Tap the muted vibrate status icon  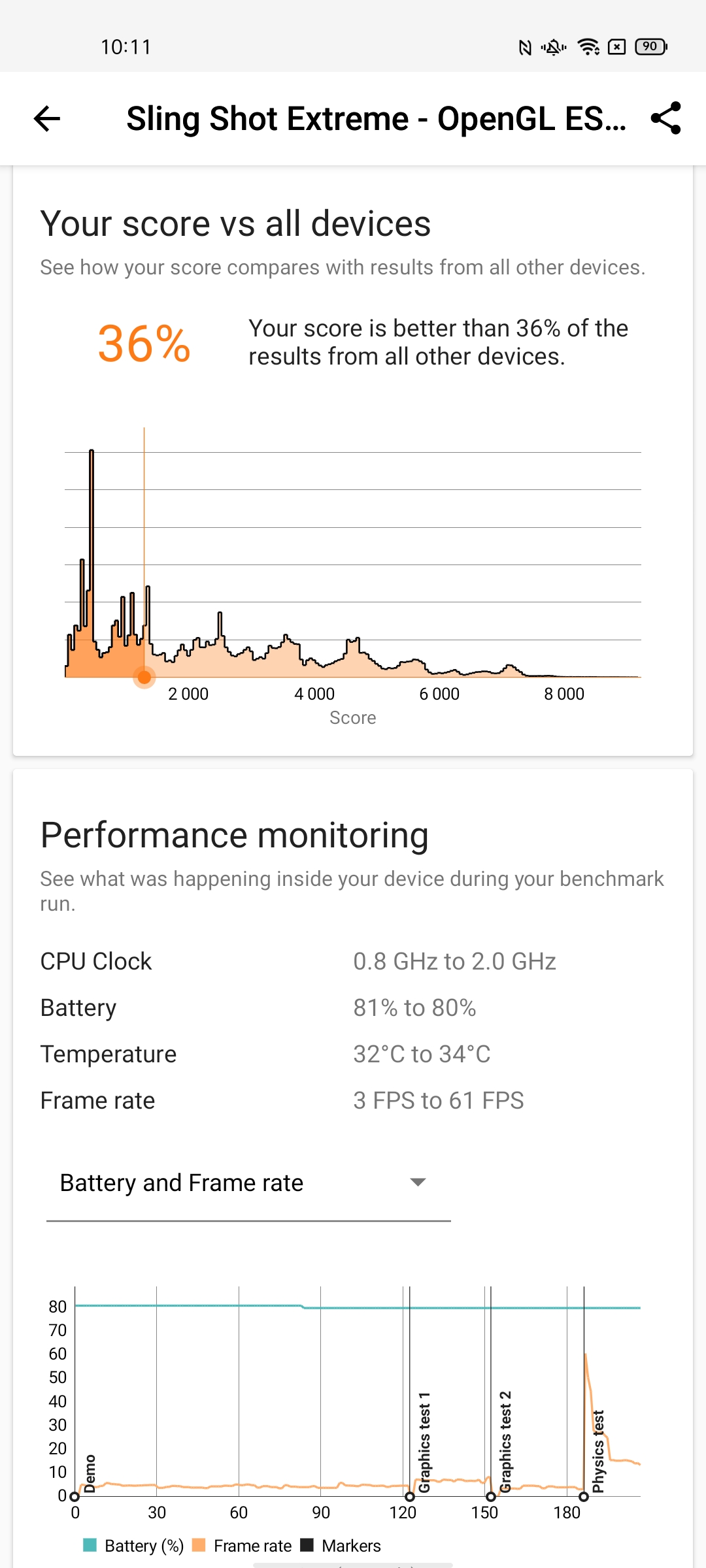coord(554,47)
